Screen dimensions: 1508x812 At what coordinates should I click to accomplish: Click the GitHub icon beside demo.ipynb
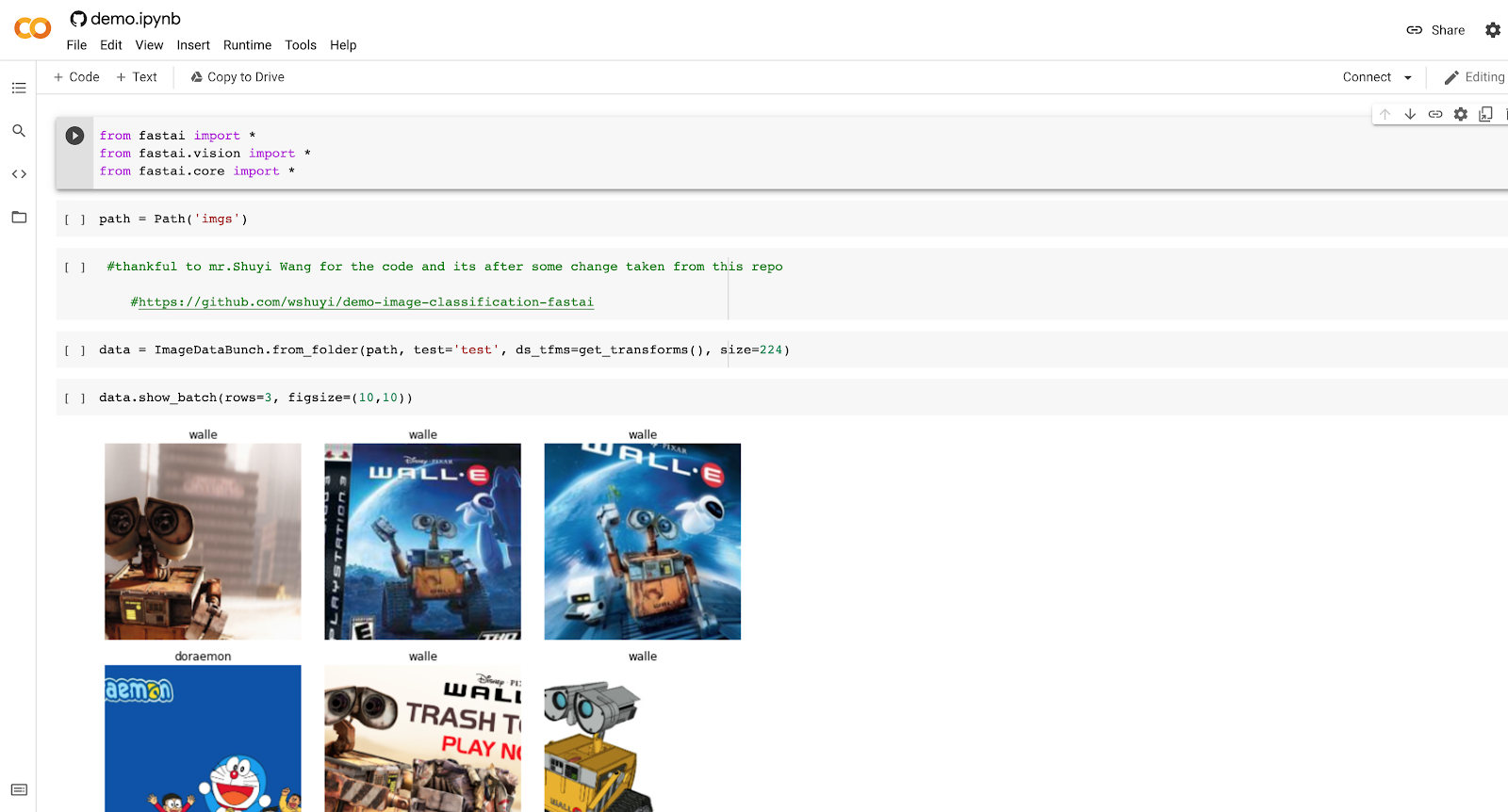coord(78,19)
